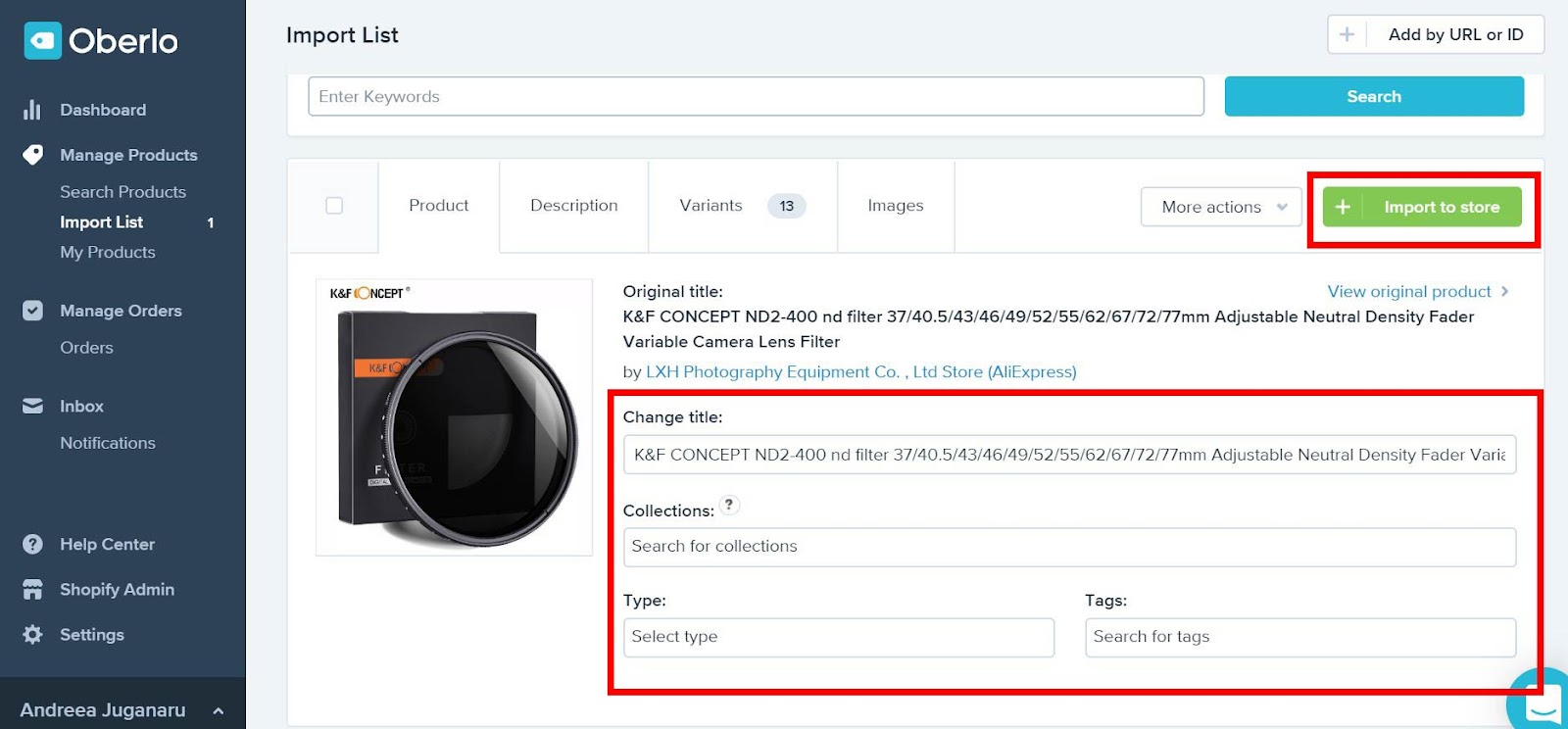The image size is (1568, 729).
Task: Tick the product selection checkbox
Action: 334,206
